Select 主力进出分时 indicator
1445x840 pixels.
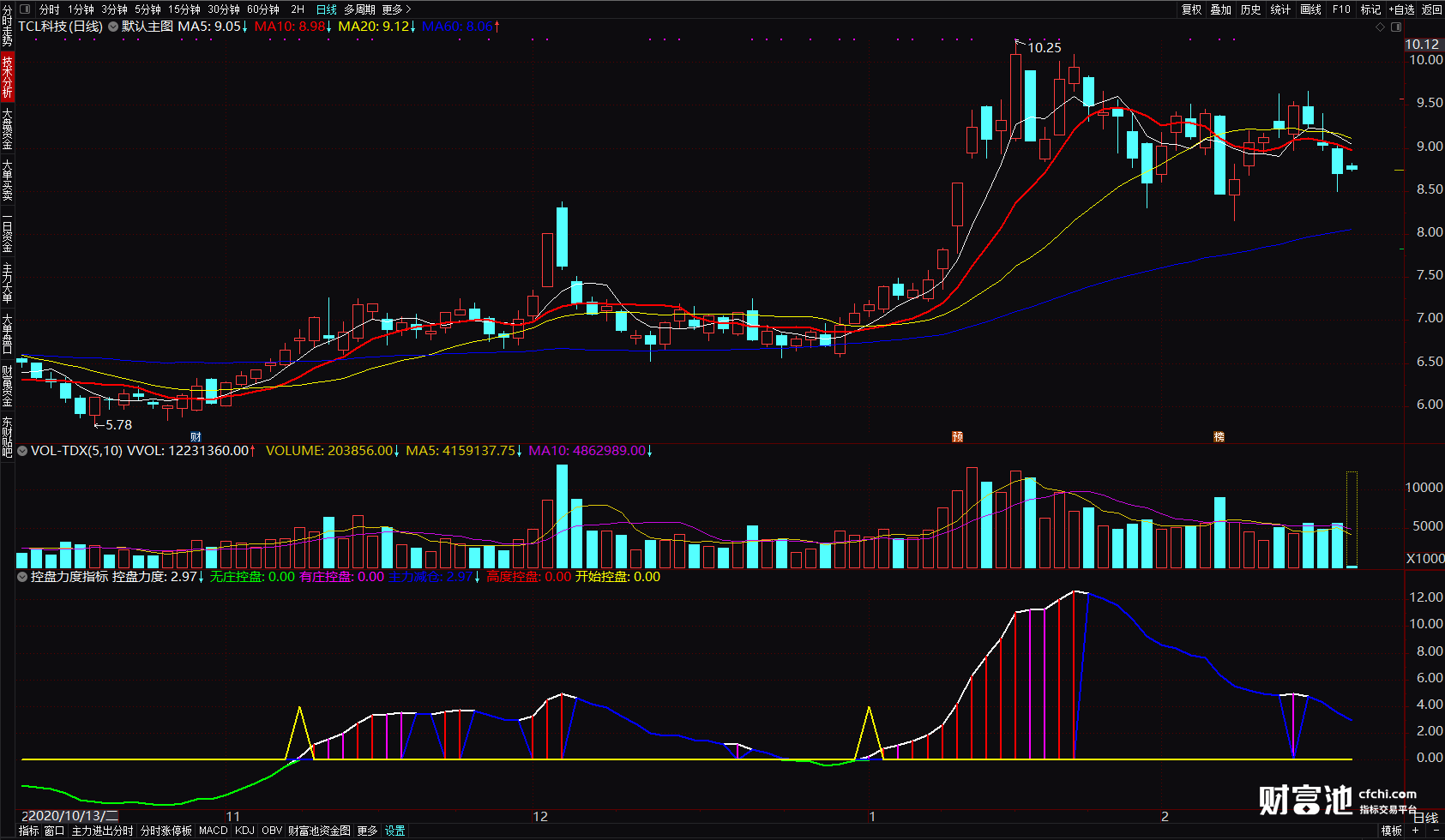[102, 831]
